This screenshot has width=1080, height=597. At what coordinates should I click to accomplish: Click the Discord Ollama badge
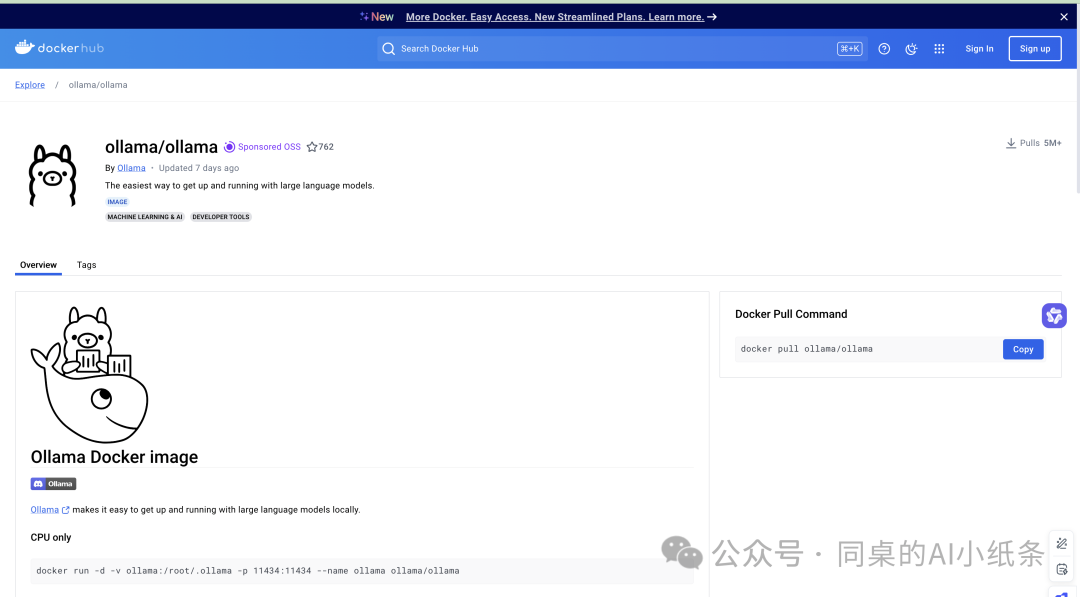(53, 484)
